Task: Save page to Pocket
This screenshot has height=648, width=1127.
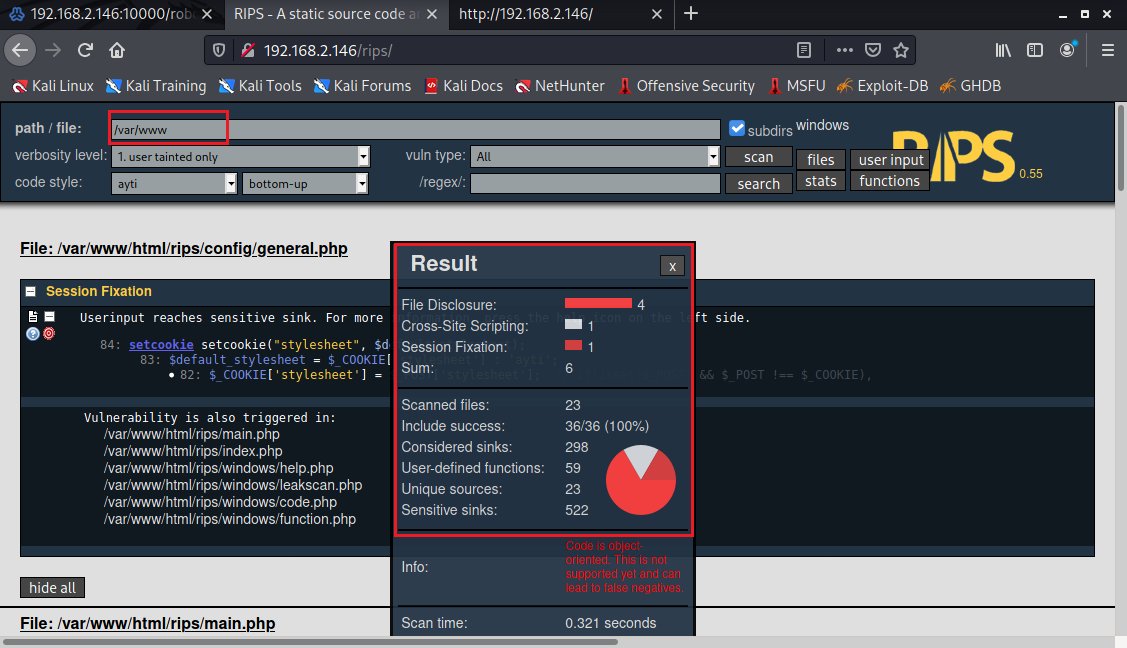Action: (x=873, y=50)
